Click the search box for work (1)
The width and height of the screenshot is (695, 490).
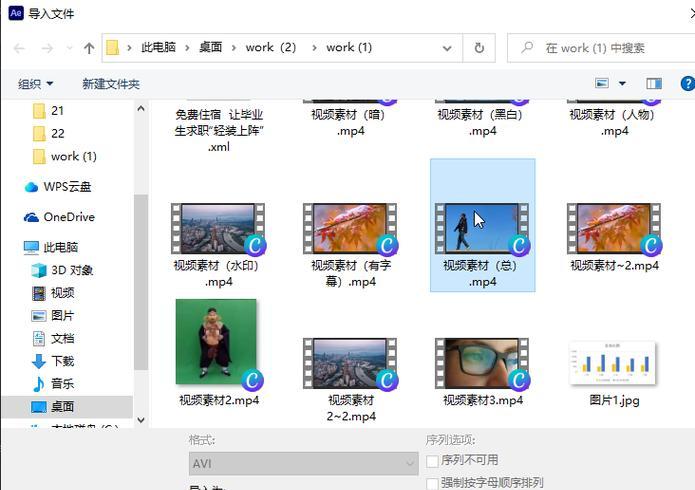tap(601, 48)
